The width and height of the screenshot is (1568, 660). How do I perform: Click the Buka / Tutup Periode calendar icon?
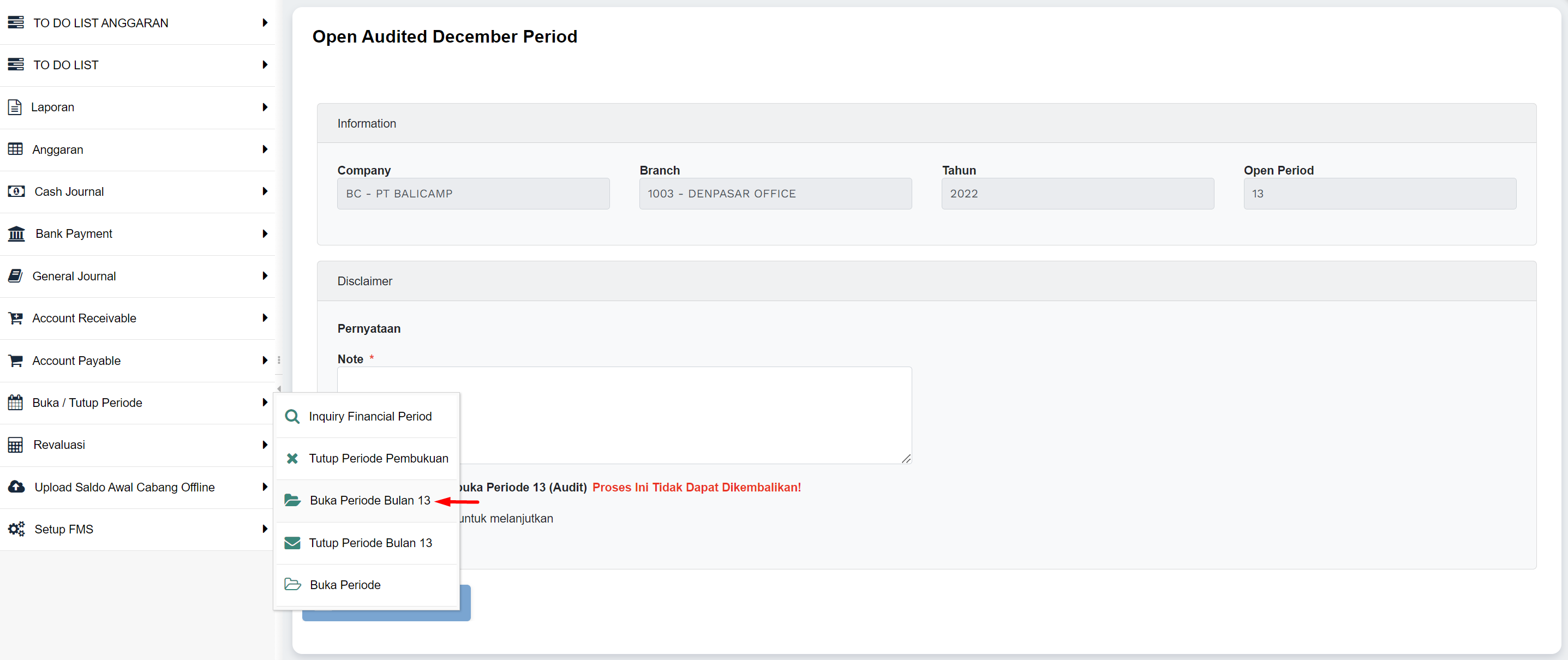click(15, 403)
